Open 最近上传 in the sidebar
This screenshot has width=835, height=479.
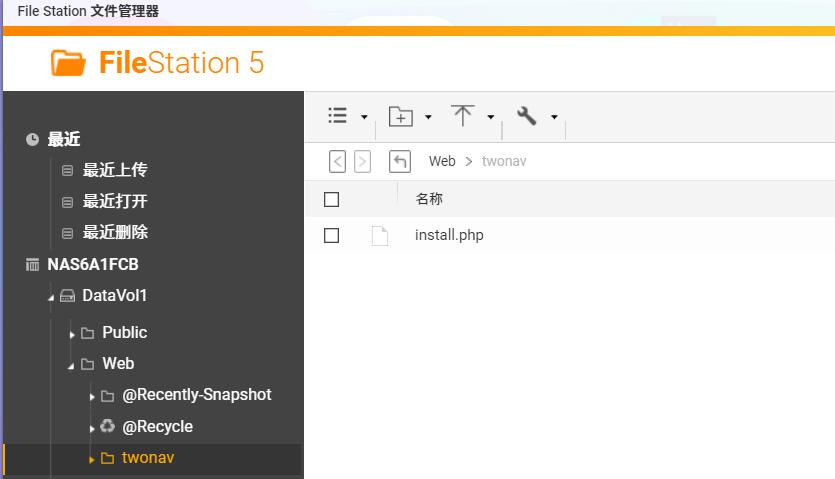(114, 170)
